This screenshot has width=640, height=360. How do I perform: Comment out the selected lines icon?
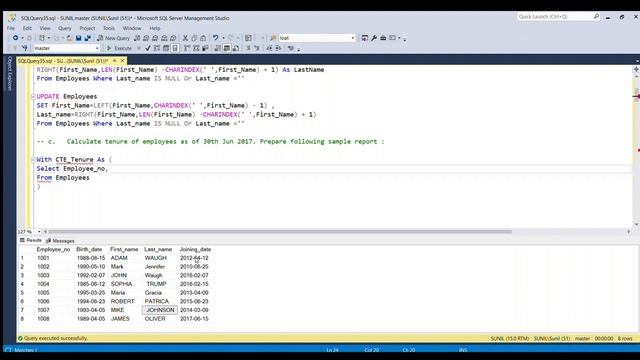[248, 48]
